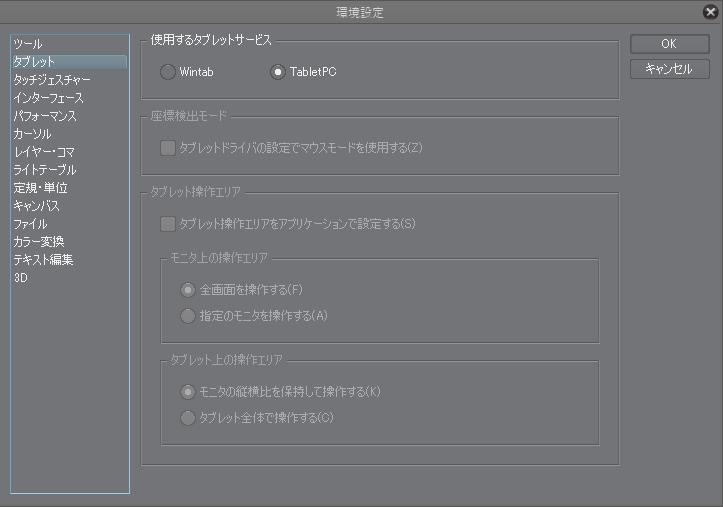Image resolution: width=723 pixels, height=507 pixels.
Task: Open 定規・単位 settings
Action: pos(69,188)
